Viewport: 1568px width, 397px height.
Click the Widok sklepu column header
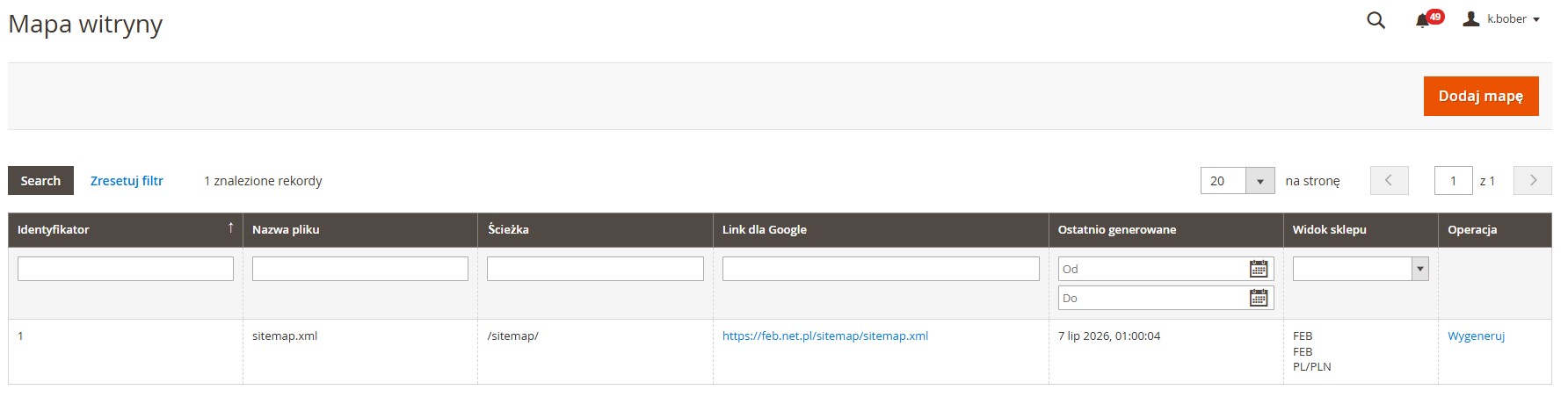1361,229
